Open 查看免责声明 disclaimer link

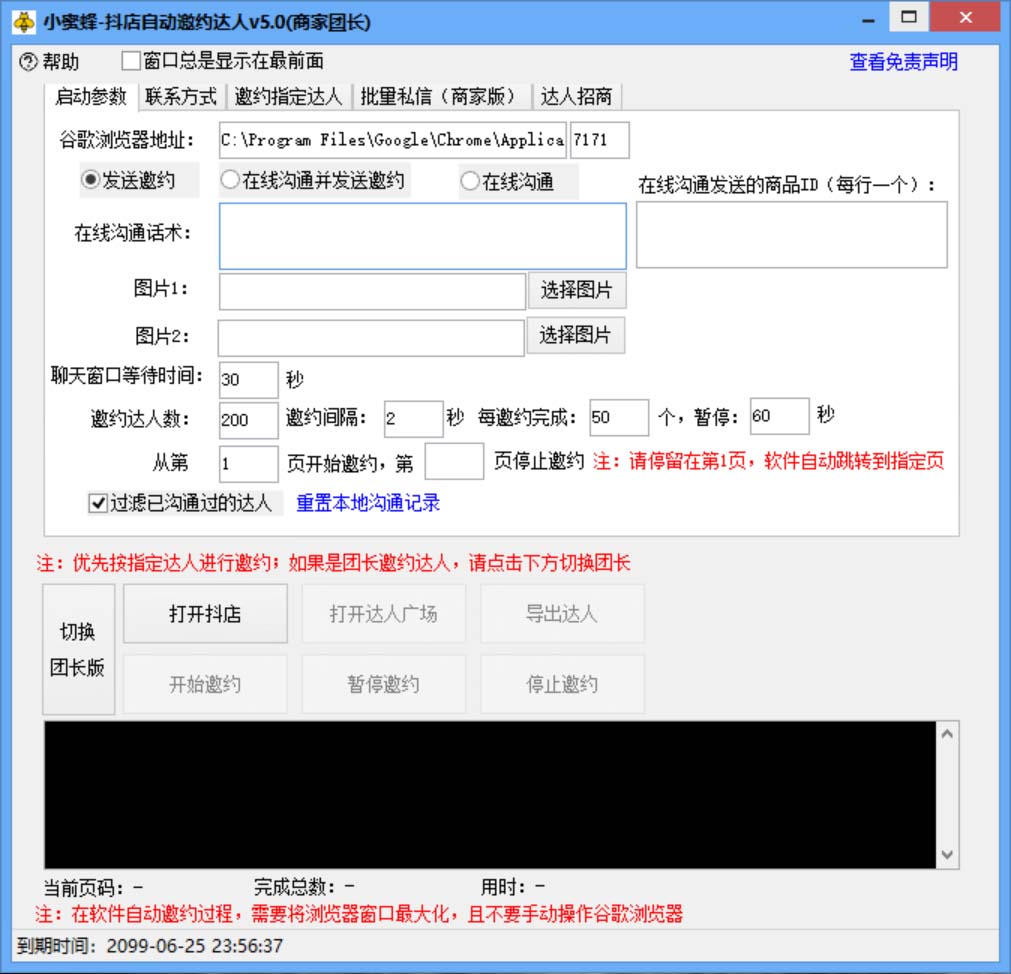tap(901, 61)
